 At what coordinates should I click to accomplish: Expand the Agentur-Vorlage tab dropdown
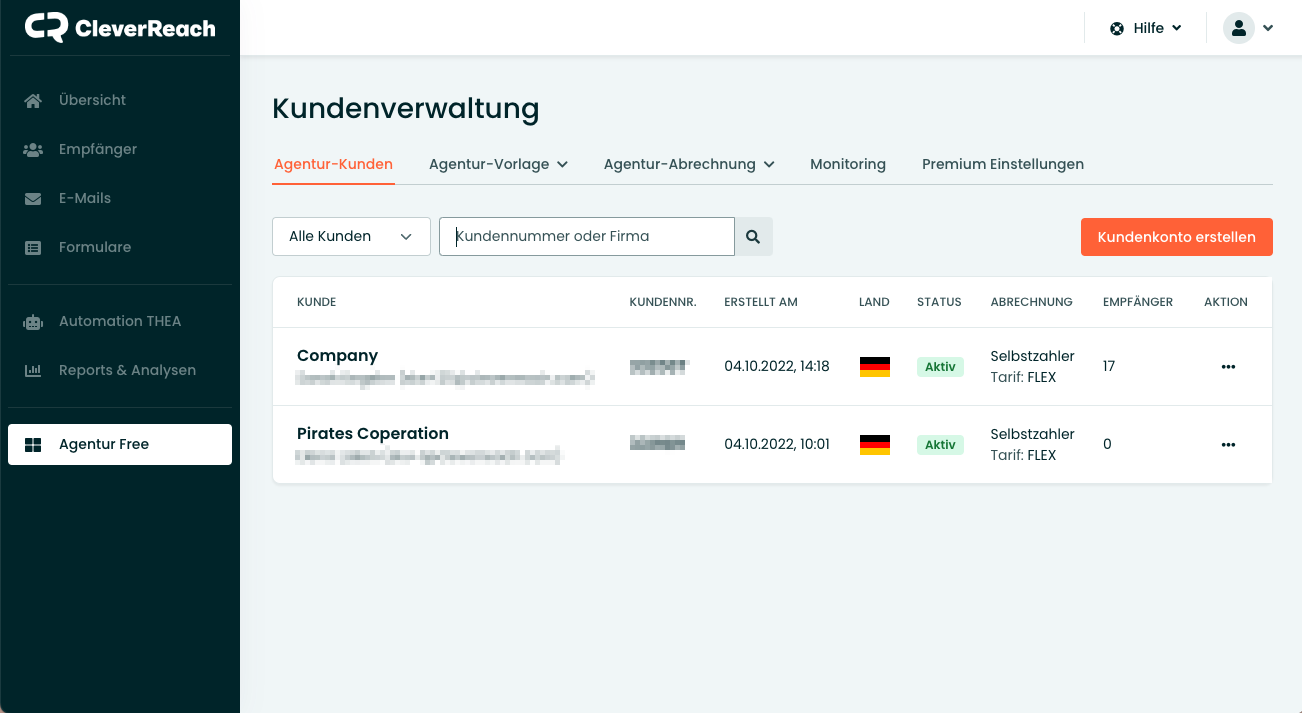pos(498,164)
